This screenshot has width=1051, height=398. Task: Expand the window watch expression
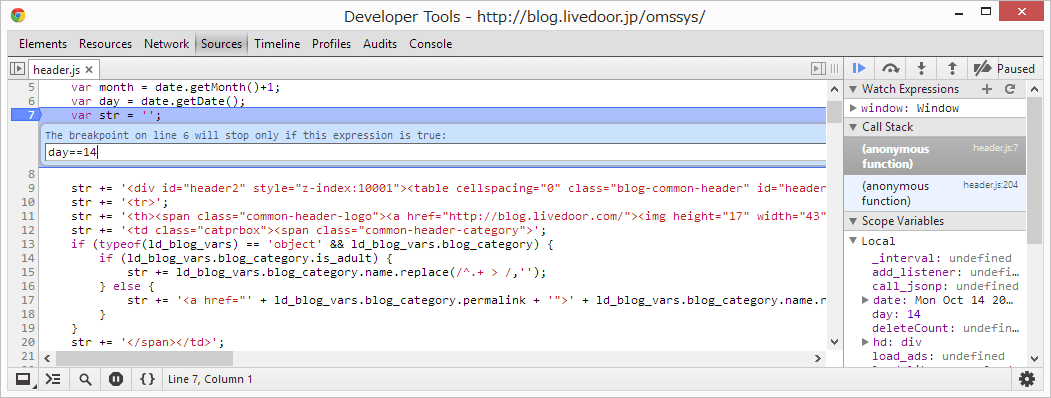[x=853, y=108]
